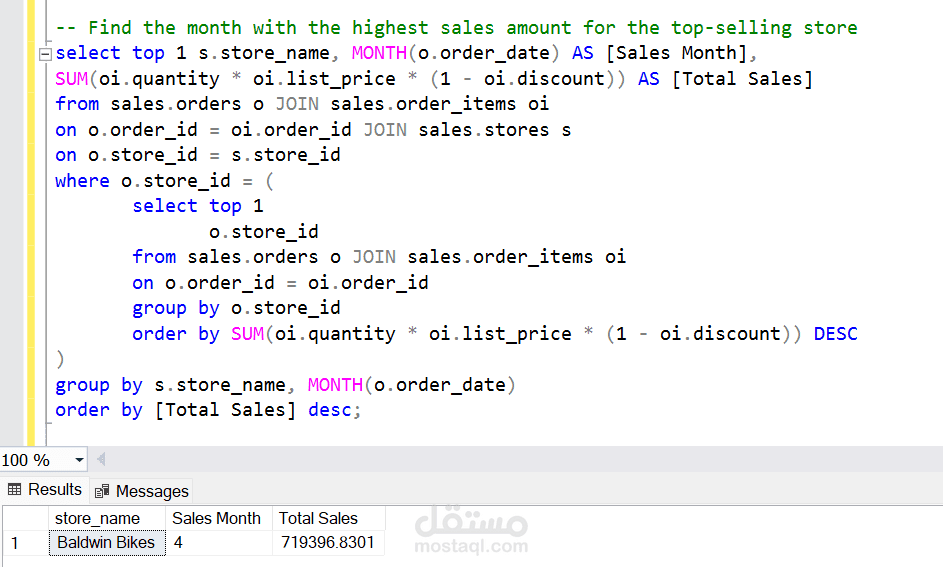Switch to the Results tab
This screenshot has height=567, width=943.
45,489
